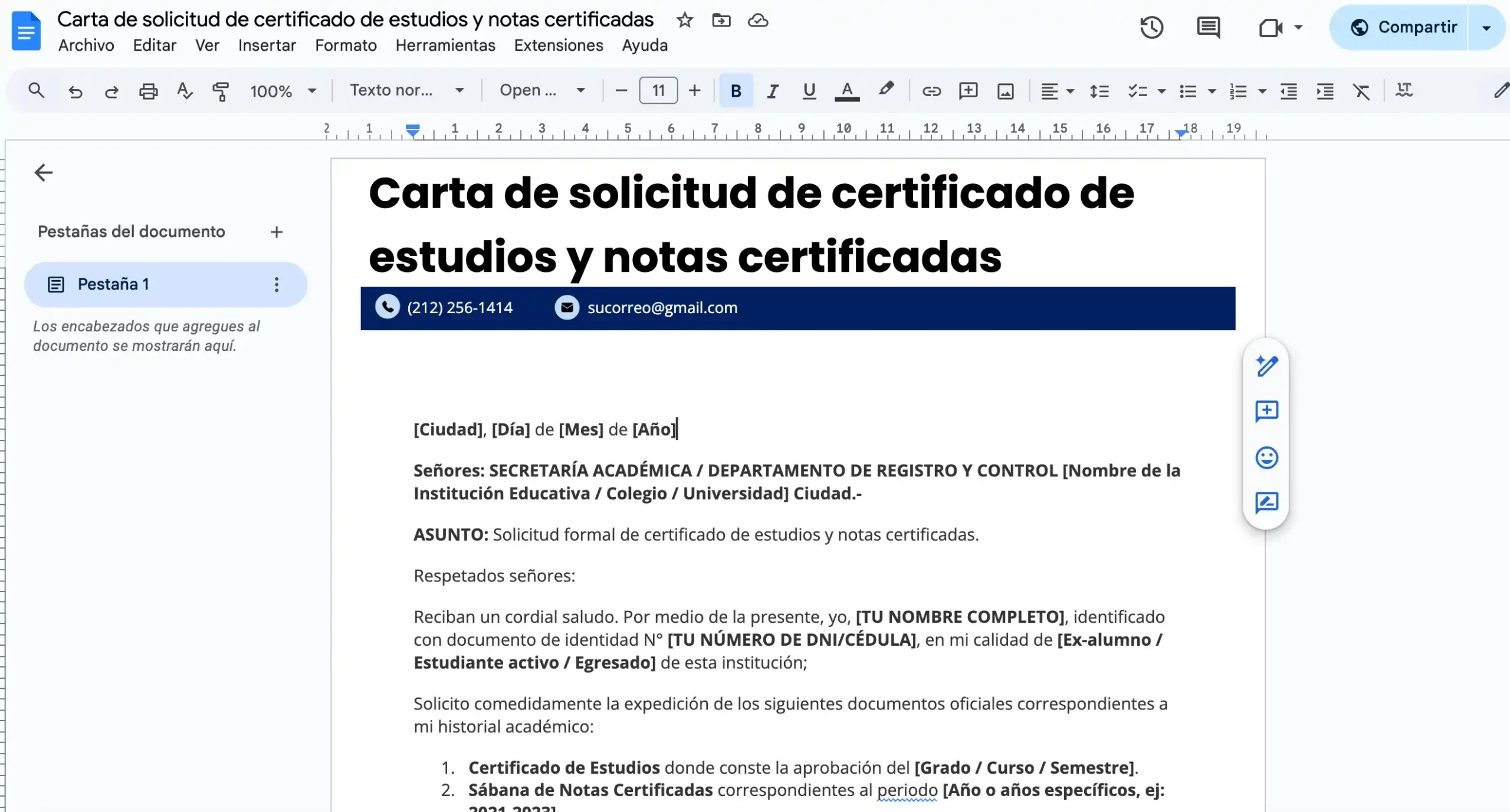Image resolution: width=1510 pixels, height=812 pixels.
Task: Open the text color picker
Action: [x=847, y=91]
